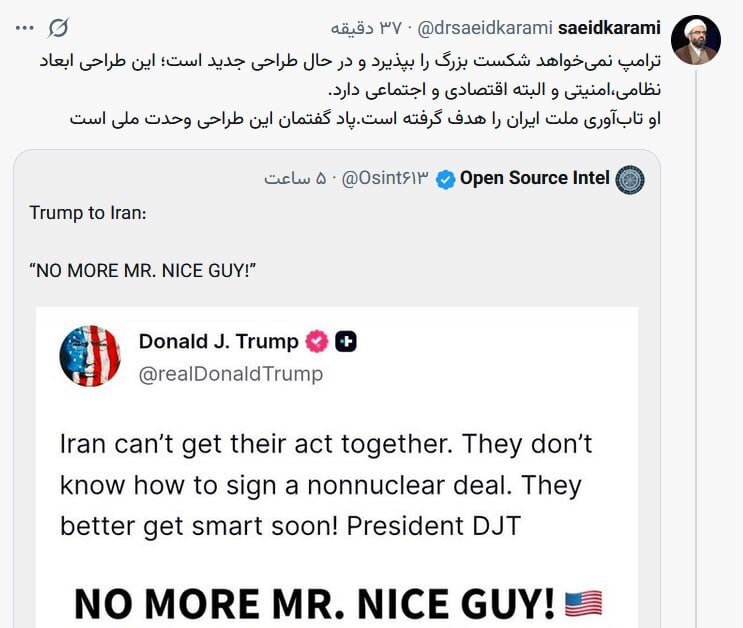
Task: Select the "Trump to Iran:" quoted text
Action: (x=88, y=213)
